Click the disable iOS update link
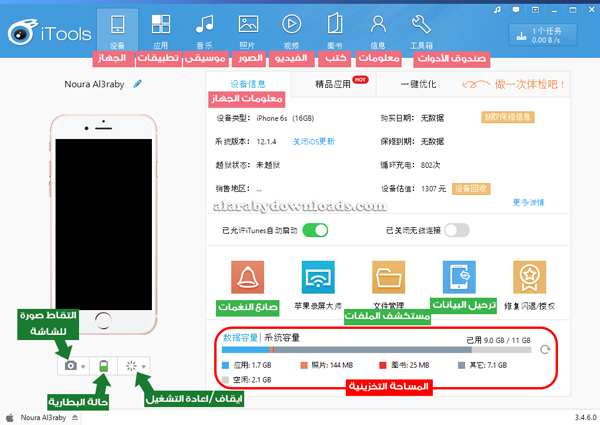Screen dimensions: 600x425 pyautogui.click(x=314, y=142)
